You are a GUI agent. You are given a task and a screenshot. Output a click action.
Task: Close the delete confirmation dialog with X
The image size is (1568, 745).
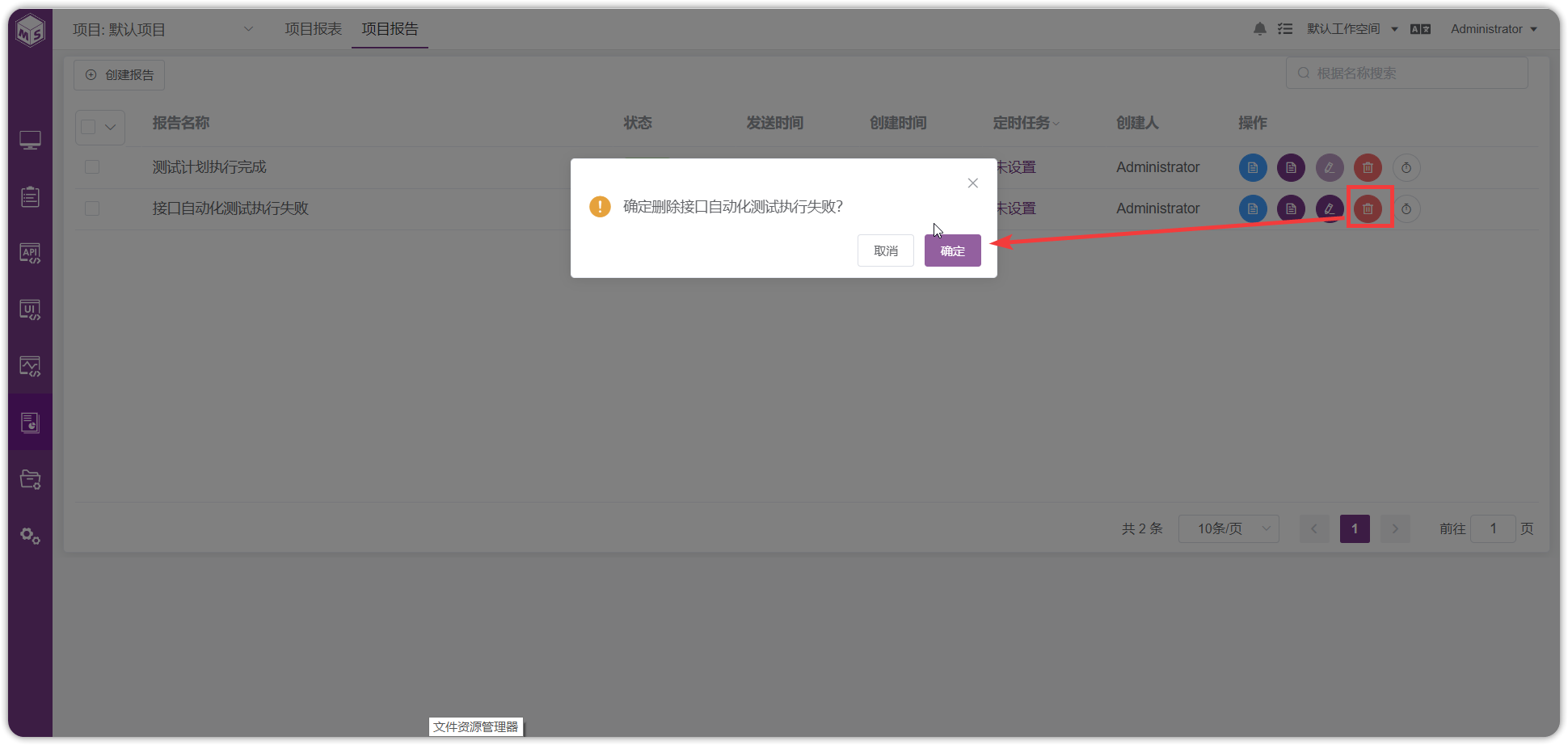973,183
